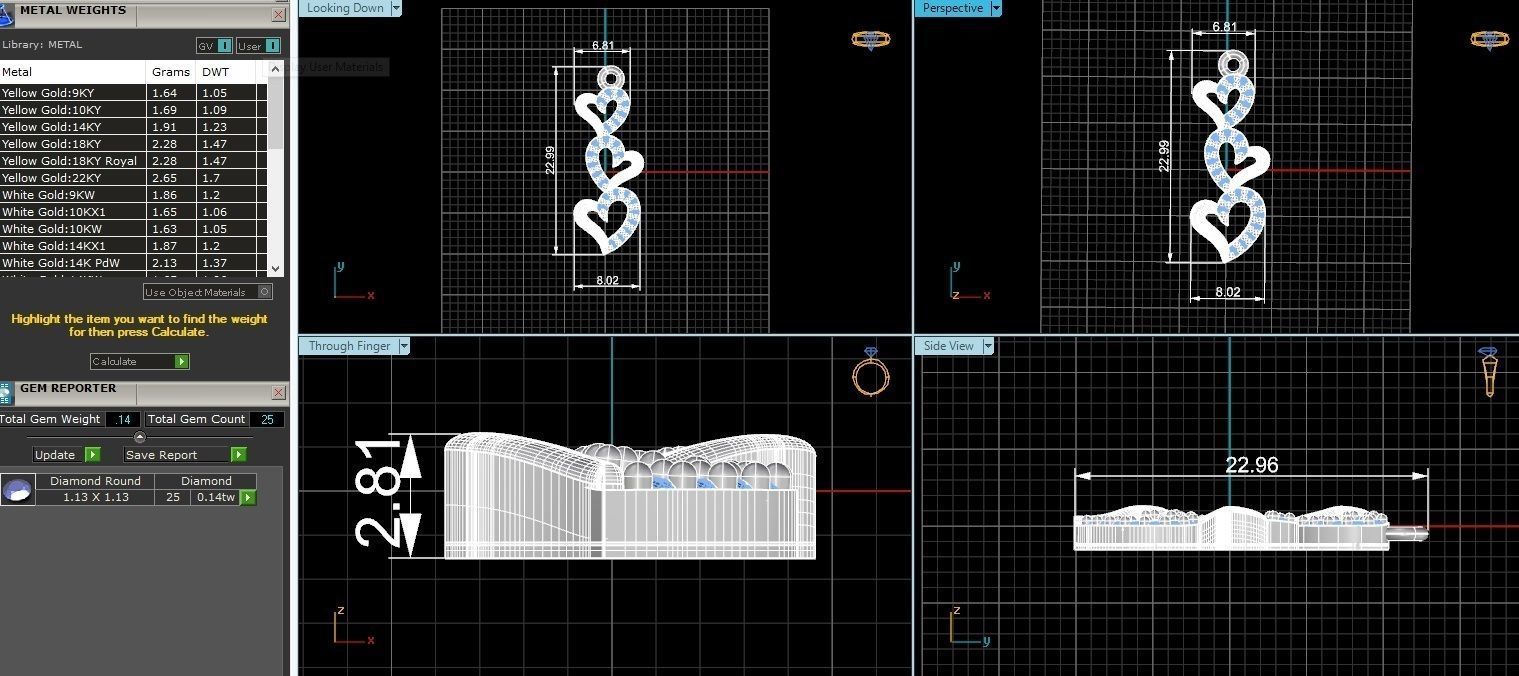The width and height of the screenshot is (1519, 676).
Task: Click the Metal column header
Action: click(73, 72)
